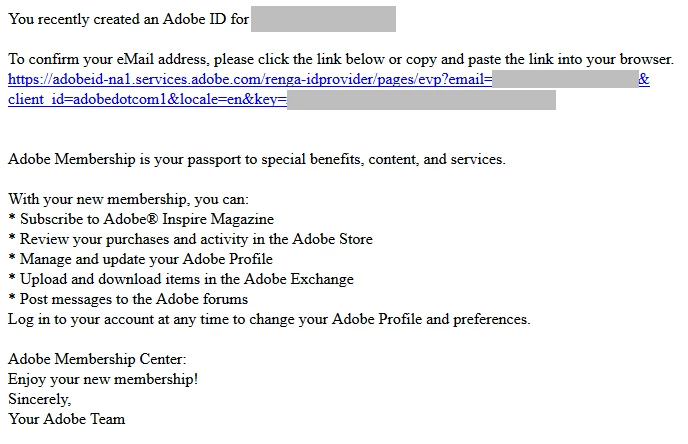Viewport: 688px width, 444px height.
Task: Click the 'Post messages to the Adobe forums' bullet
Action: [128, 299]
